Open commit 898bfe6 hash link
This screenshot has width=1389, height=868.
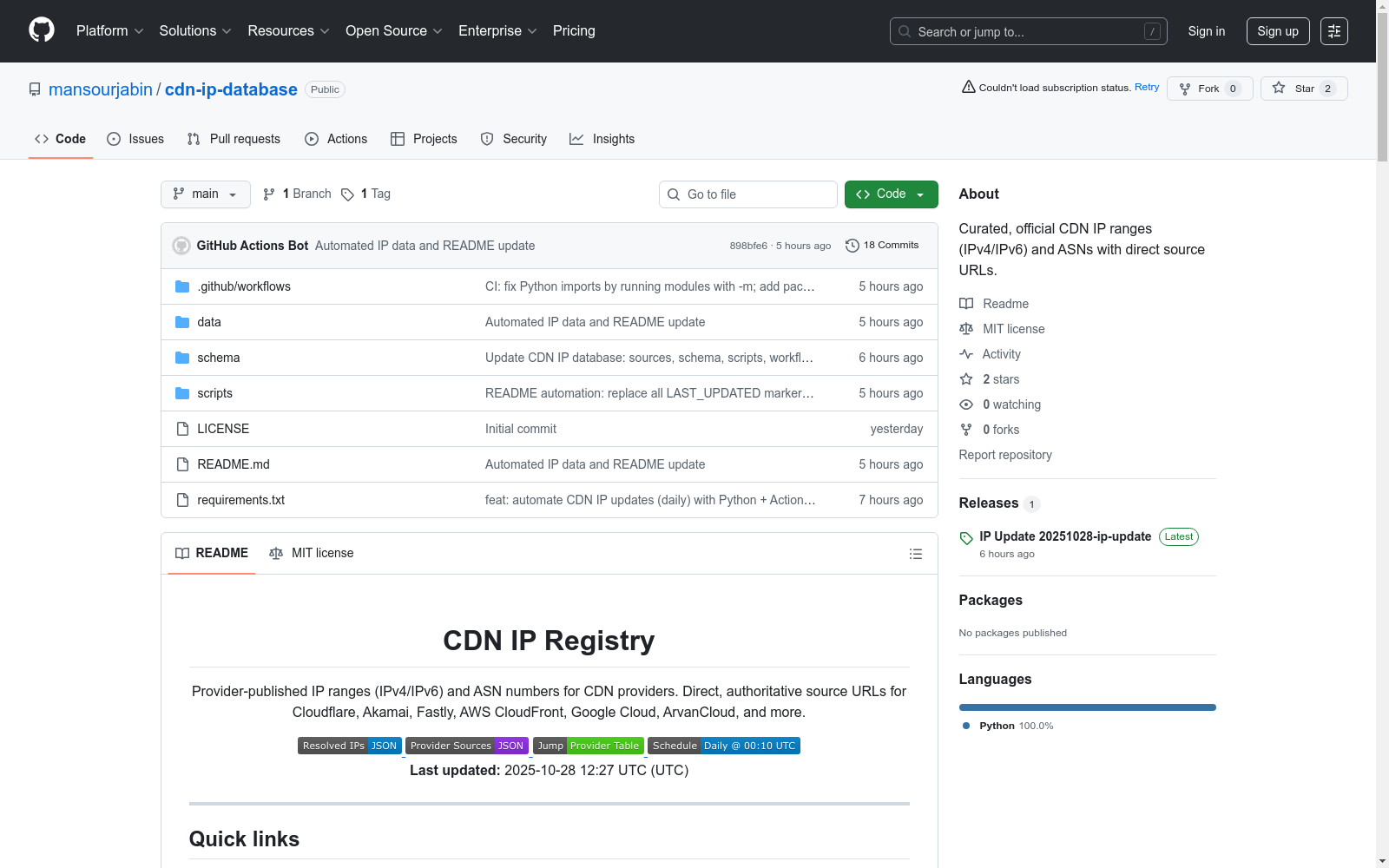(748, 246)
